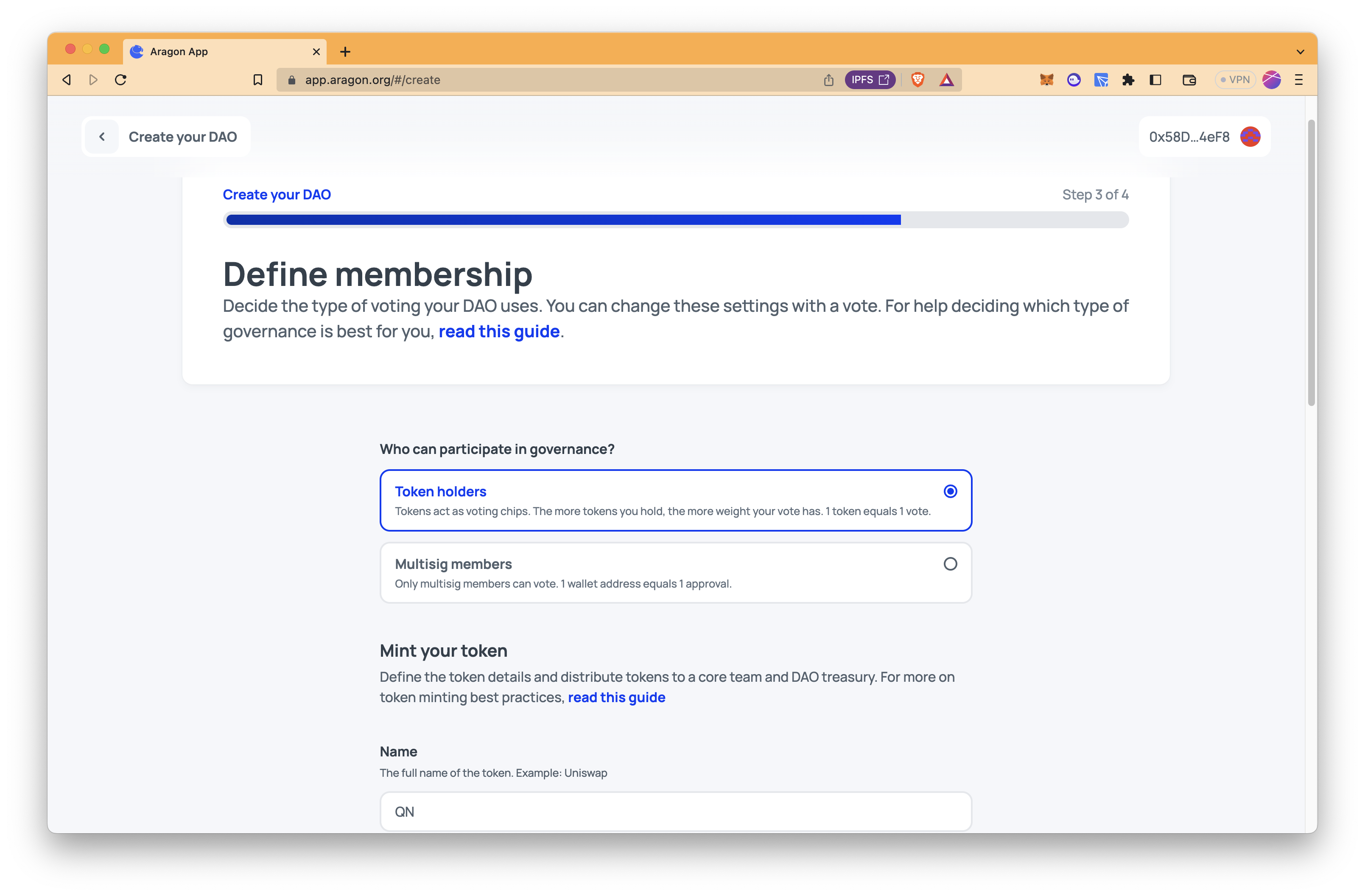Click the browser extensions puzzle icon
1365x896 pixels.
coord(1127,79)
